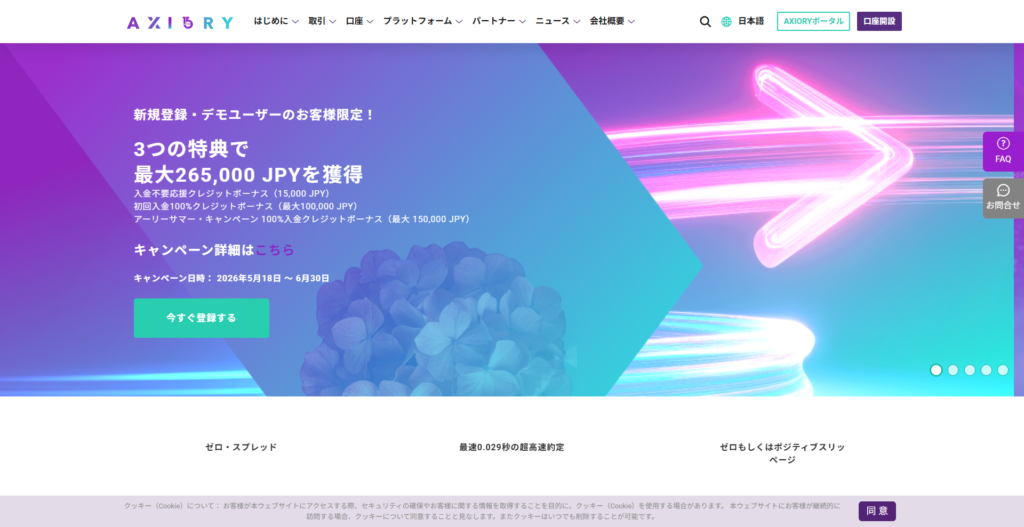Viewport: 1024px width, 527px height.
Task: Click the 新規登録・デモユーザーのお客様限定 text
Action: pos(254,115)
